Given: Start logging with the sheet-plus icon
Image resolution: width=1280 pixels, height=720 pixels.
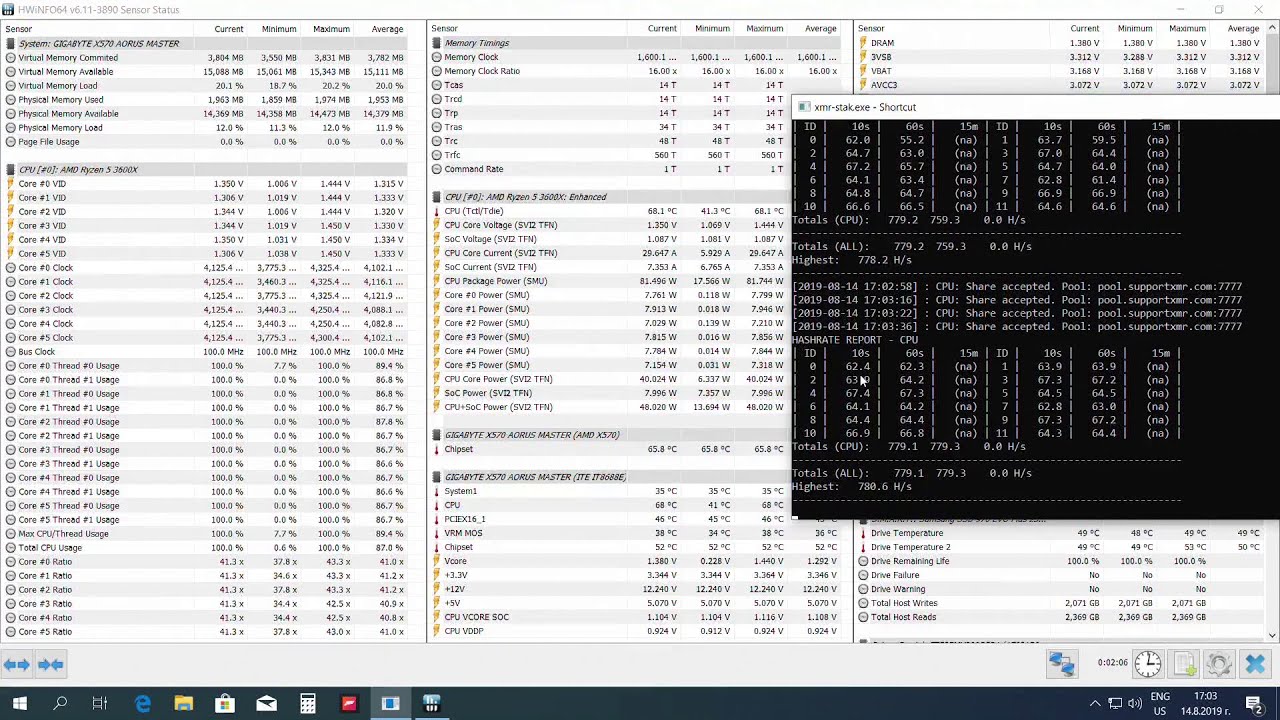Looking at the screenshot, I should (x=1184, y=664).
